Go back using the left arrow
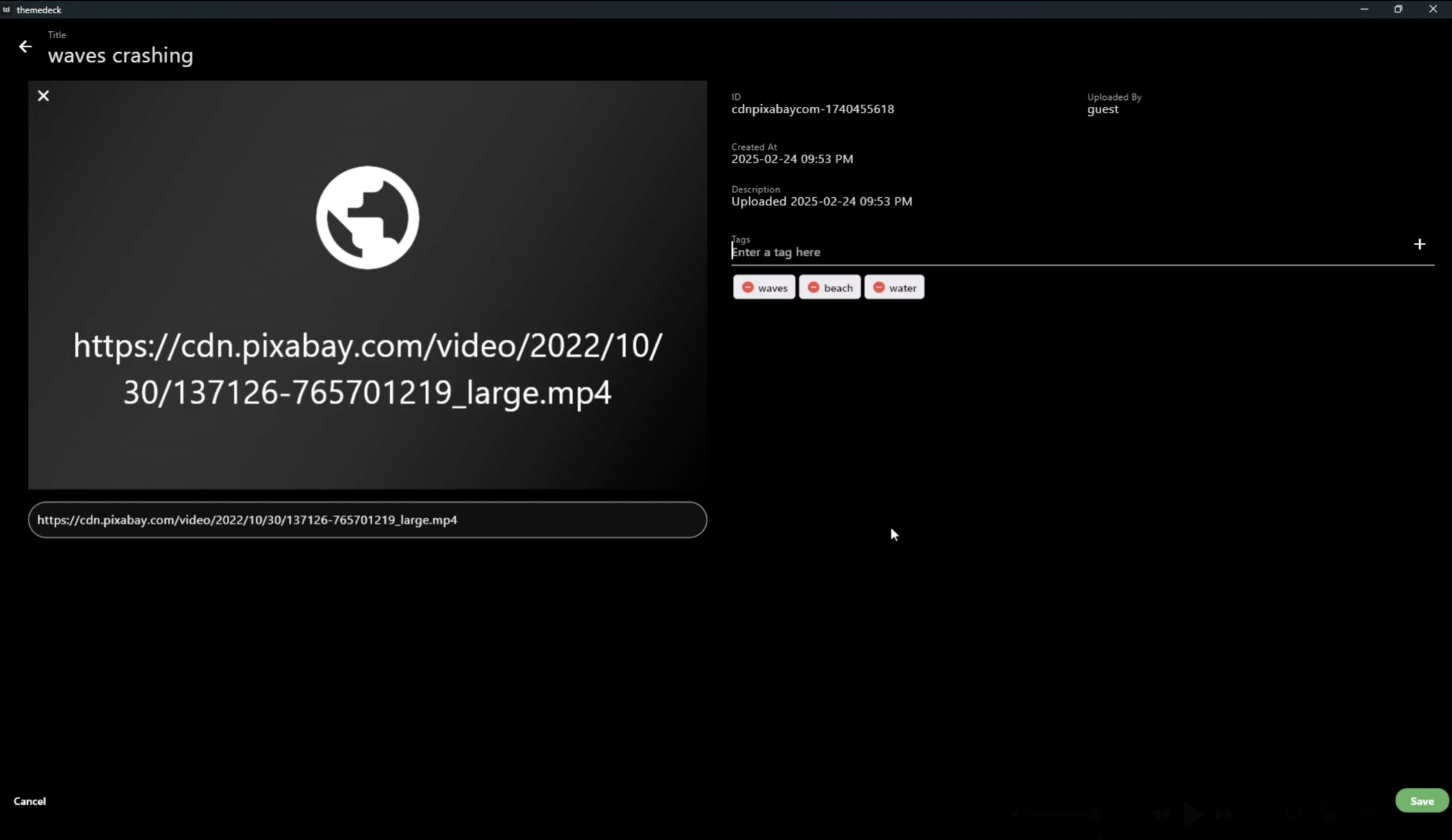The image size is (1452, 840). coord(25,47)
